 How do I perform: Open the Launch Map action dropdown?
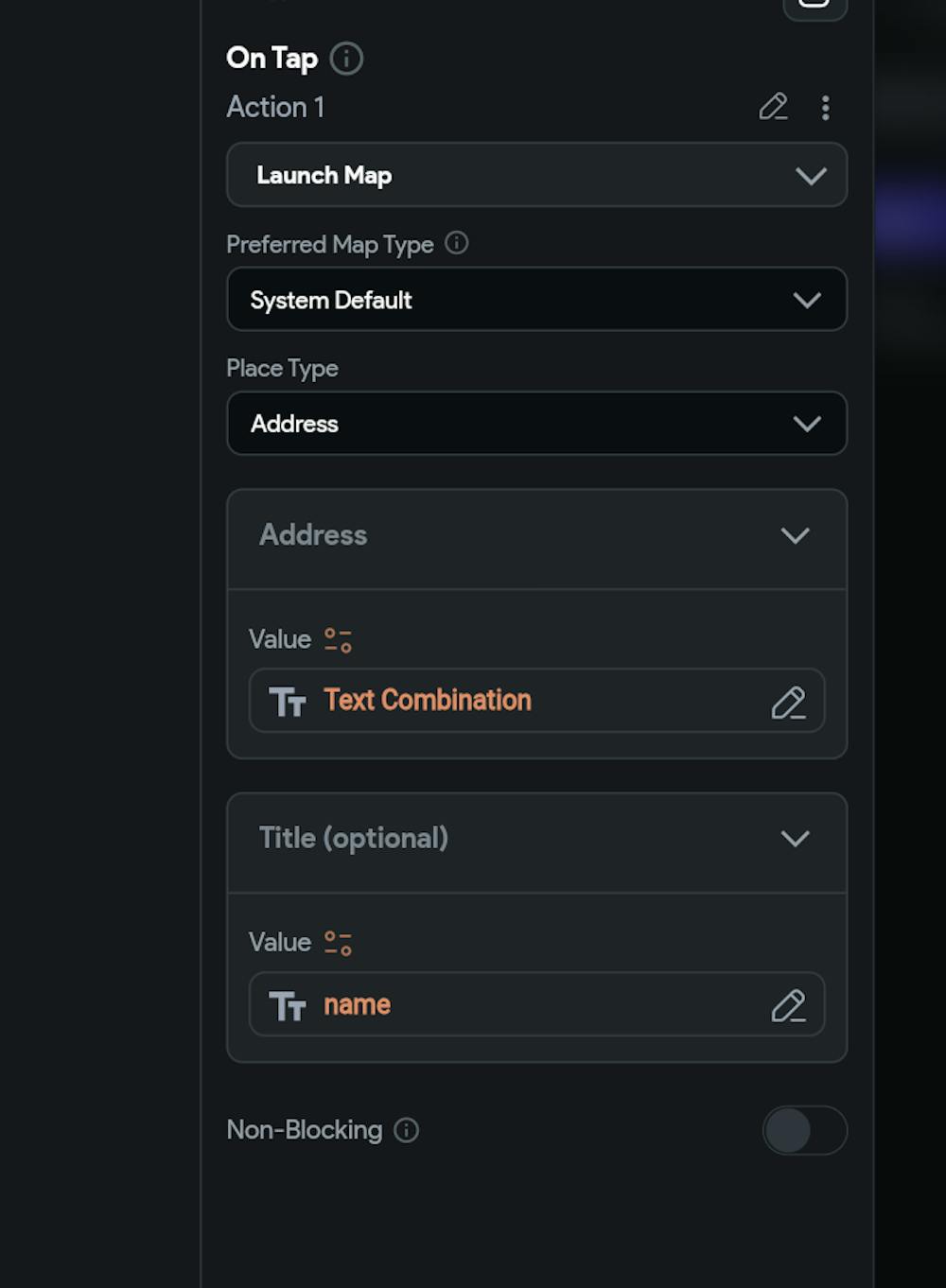[x=536, y=175]
